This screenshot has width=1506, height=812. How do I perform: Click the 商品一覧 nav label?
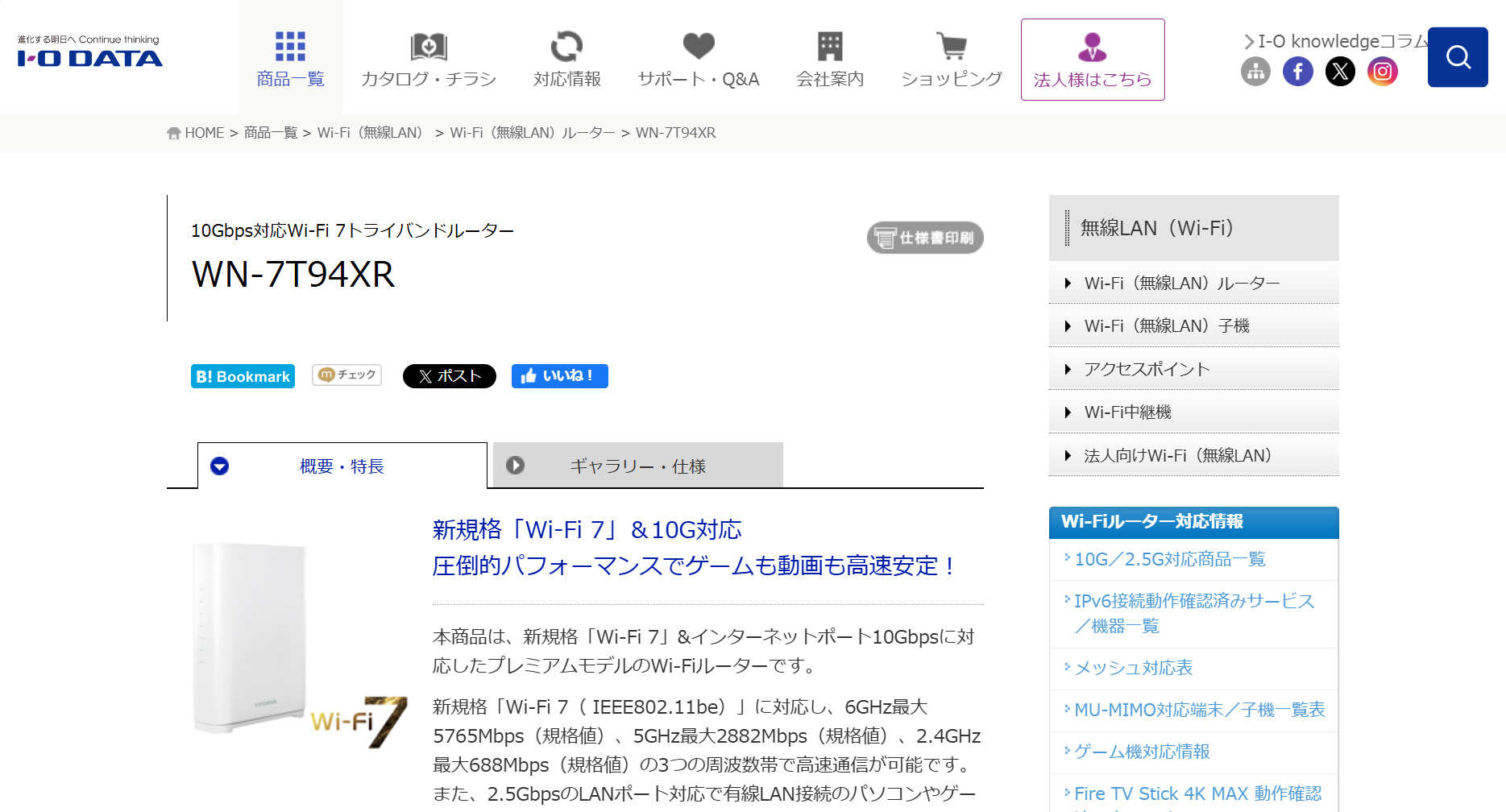(290, 79)
